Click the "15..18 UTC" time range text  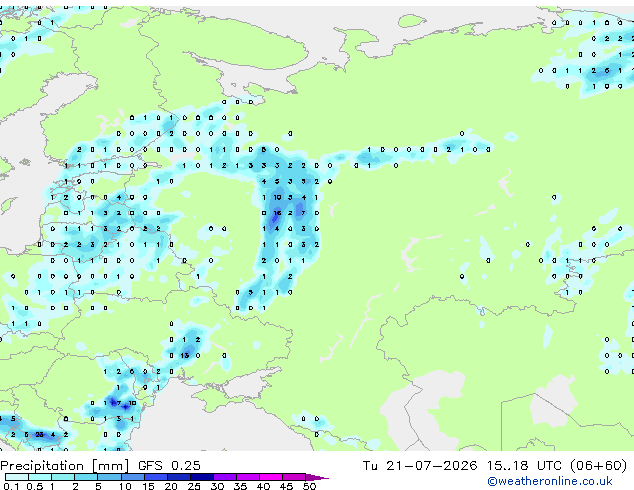524,466
